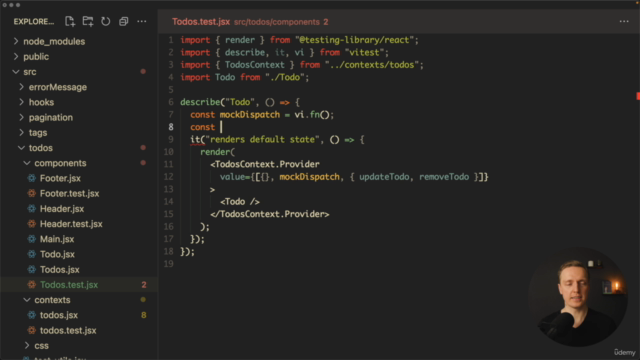Collapse the todos folder

[x=22, y=148]
